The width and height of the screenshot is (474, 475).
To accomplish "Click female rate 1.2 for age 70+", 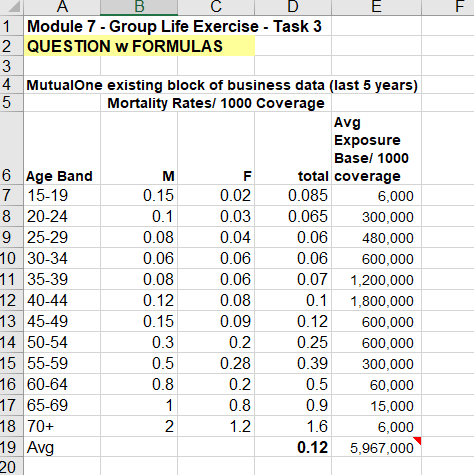I will (x=216, y=426).
